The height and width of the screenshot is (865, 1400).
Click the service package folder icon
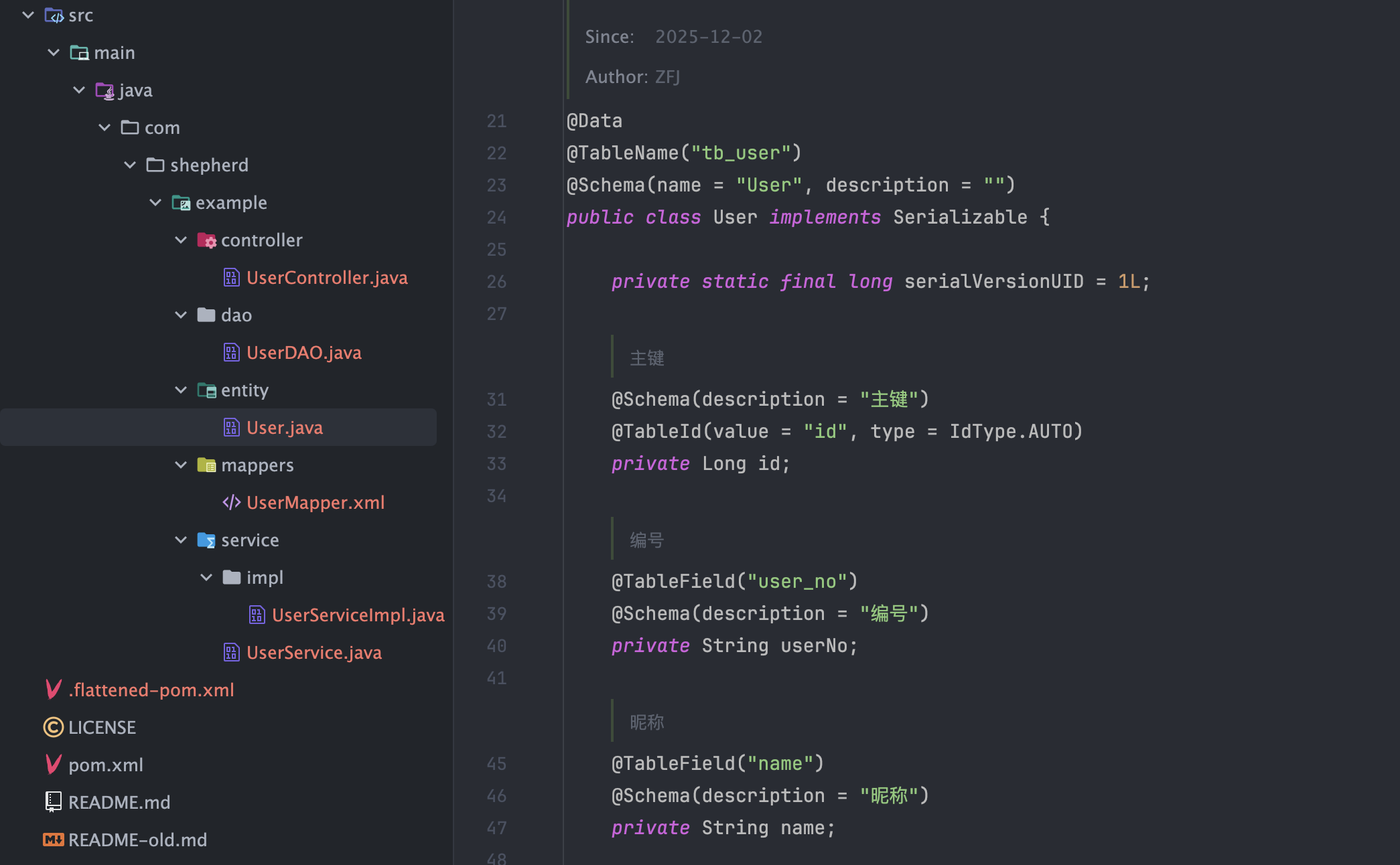tap(206, 540)
